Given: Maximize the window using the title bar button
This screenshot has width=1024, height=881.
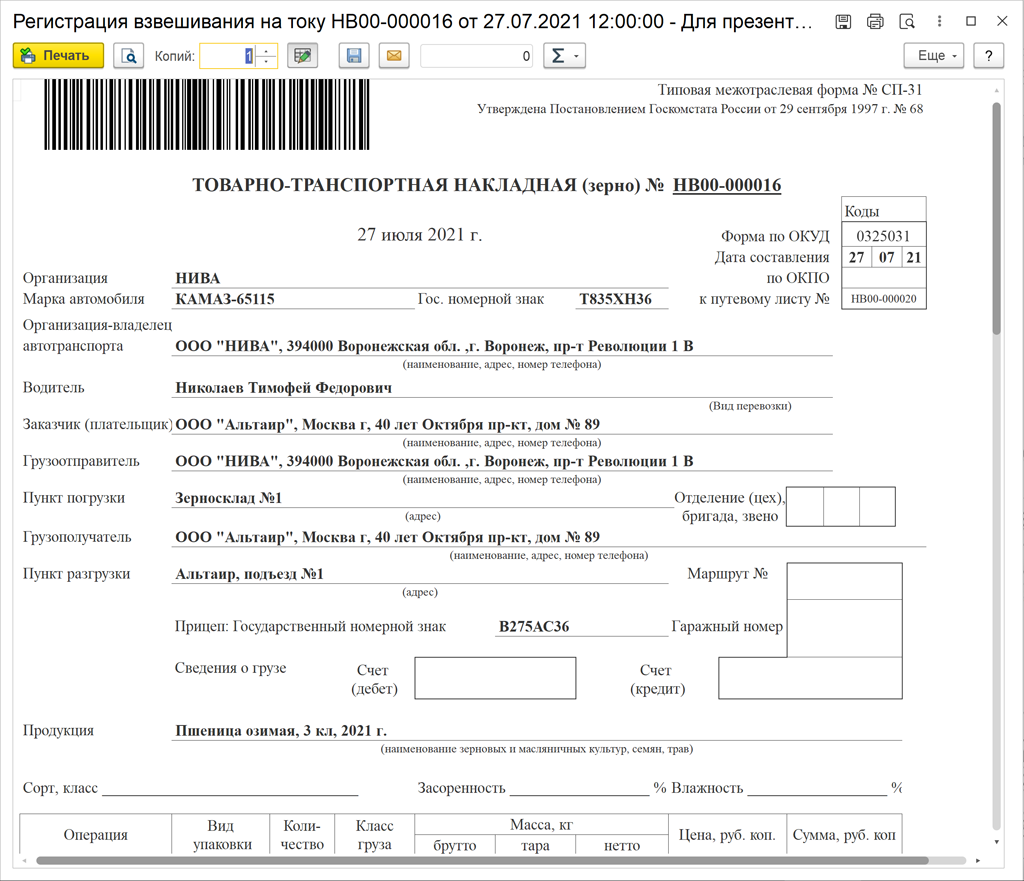Looking at the screenshot, I should point(971,21).
